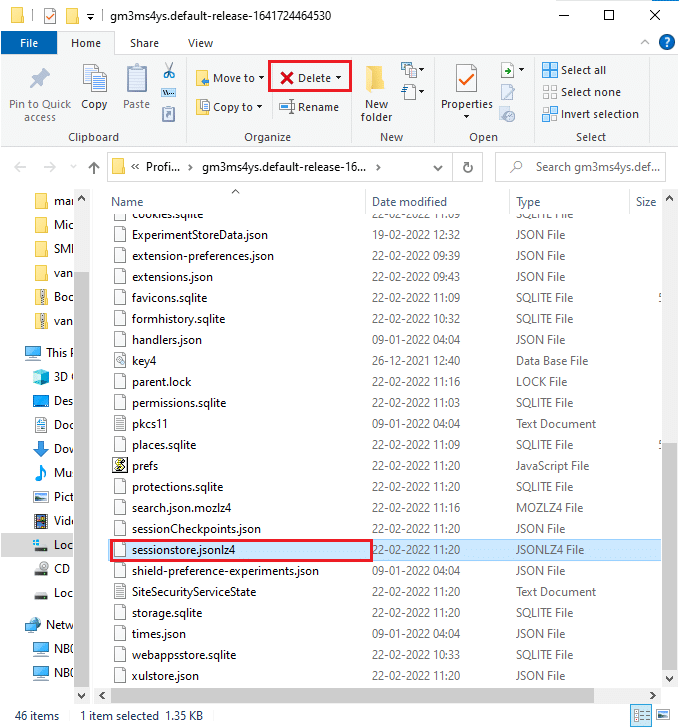This screenshot has height=728, width=680.
Task: Expand the Properties dropdown arrow
Action: point(466,117)
